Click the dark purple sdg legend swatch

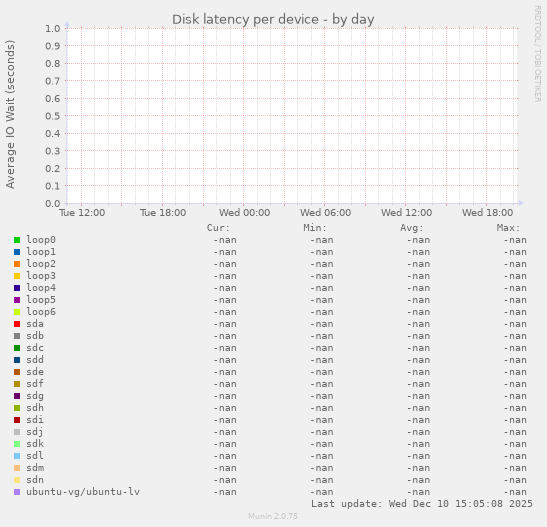(x=17, y=396)
